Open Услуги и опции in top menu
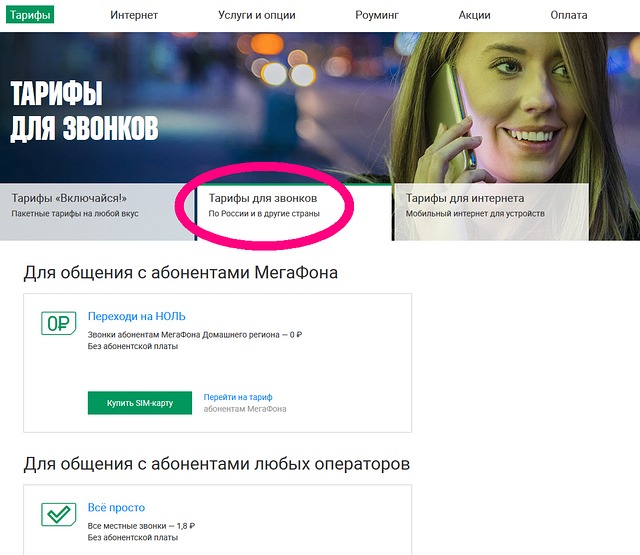Image resolution: width=640 pixels, height=555 pixels. coord(257,15)
